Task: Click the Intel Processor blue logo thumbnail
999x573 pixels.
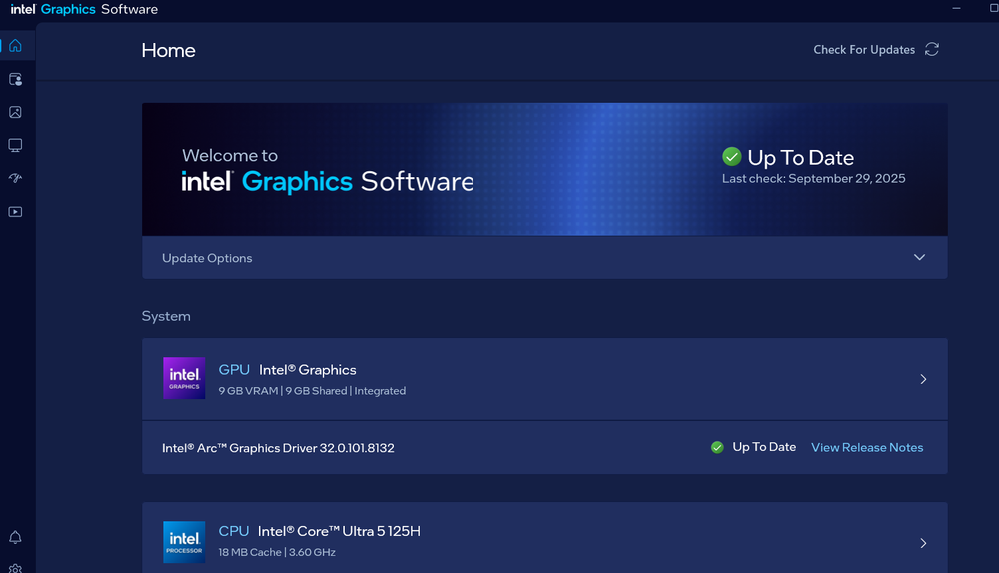Action: (x=184, y=542)
